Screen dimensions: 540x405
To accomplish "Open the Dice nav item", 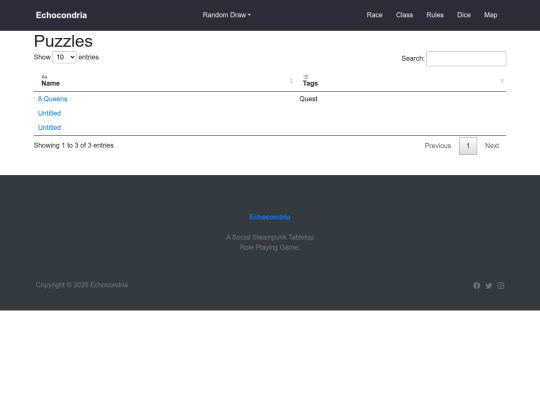I will tap(464, 15).
